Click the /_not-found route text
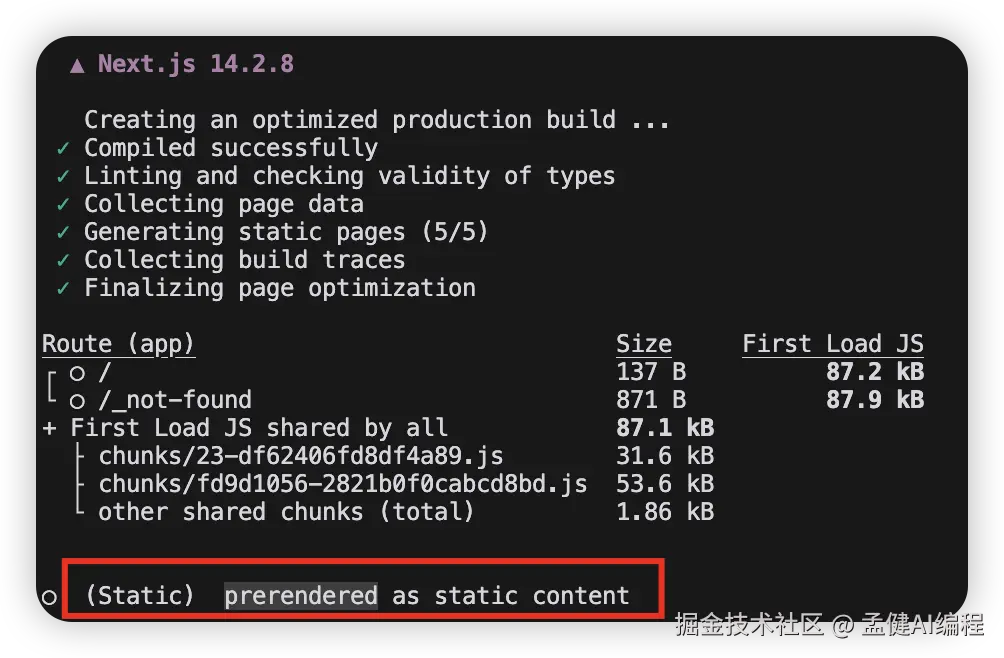This screenshot has width=1004, height=658. pos(174,400)
